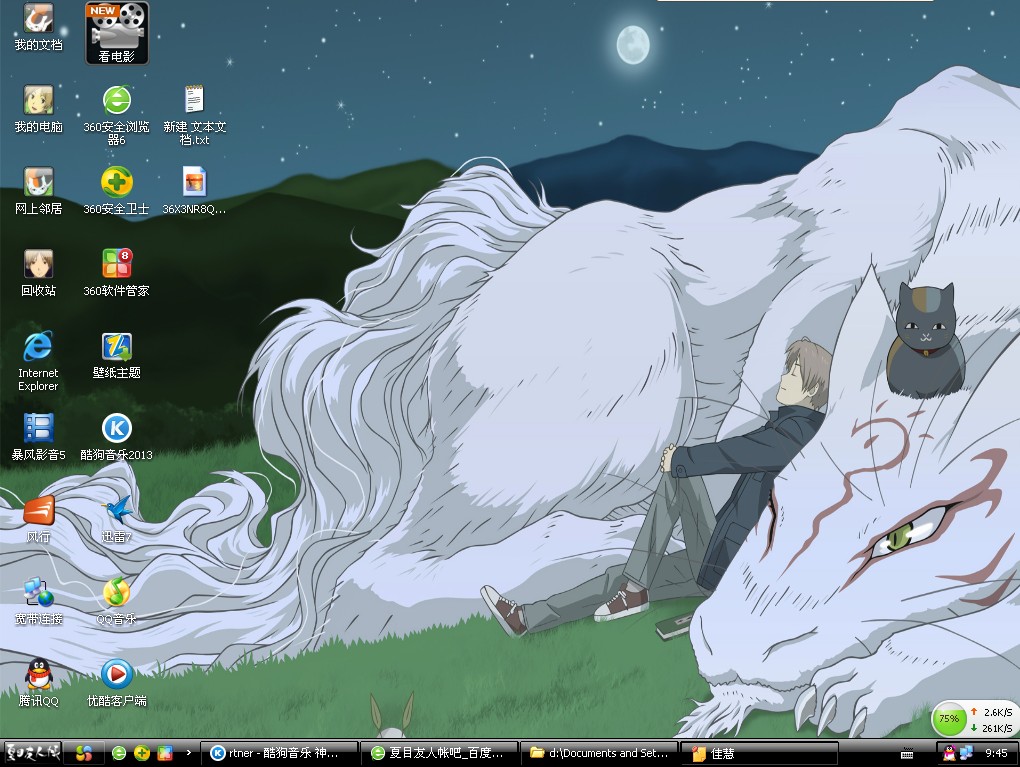
Task: Launch QQ音乐 from the desktop
Action: pos(116,601)
